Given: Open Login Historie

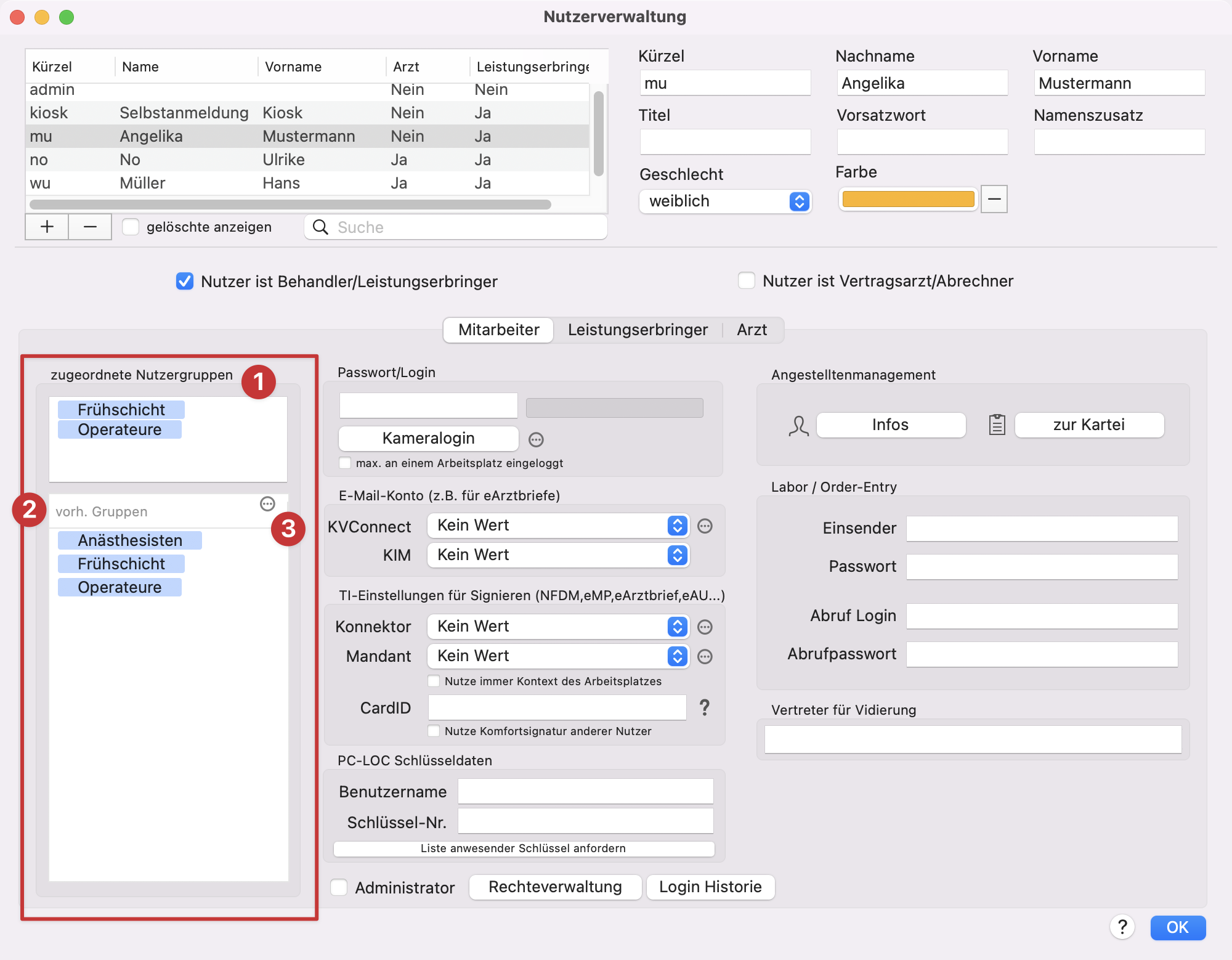Looking at the screenshot, I should pyautogui.click(x=710, y=887).
